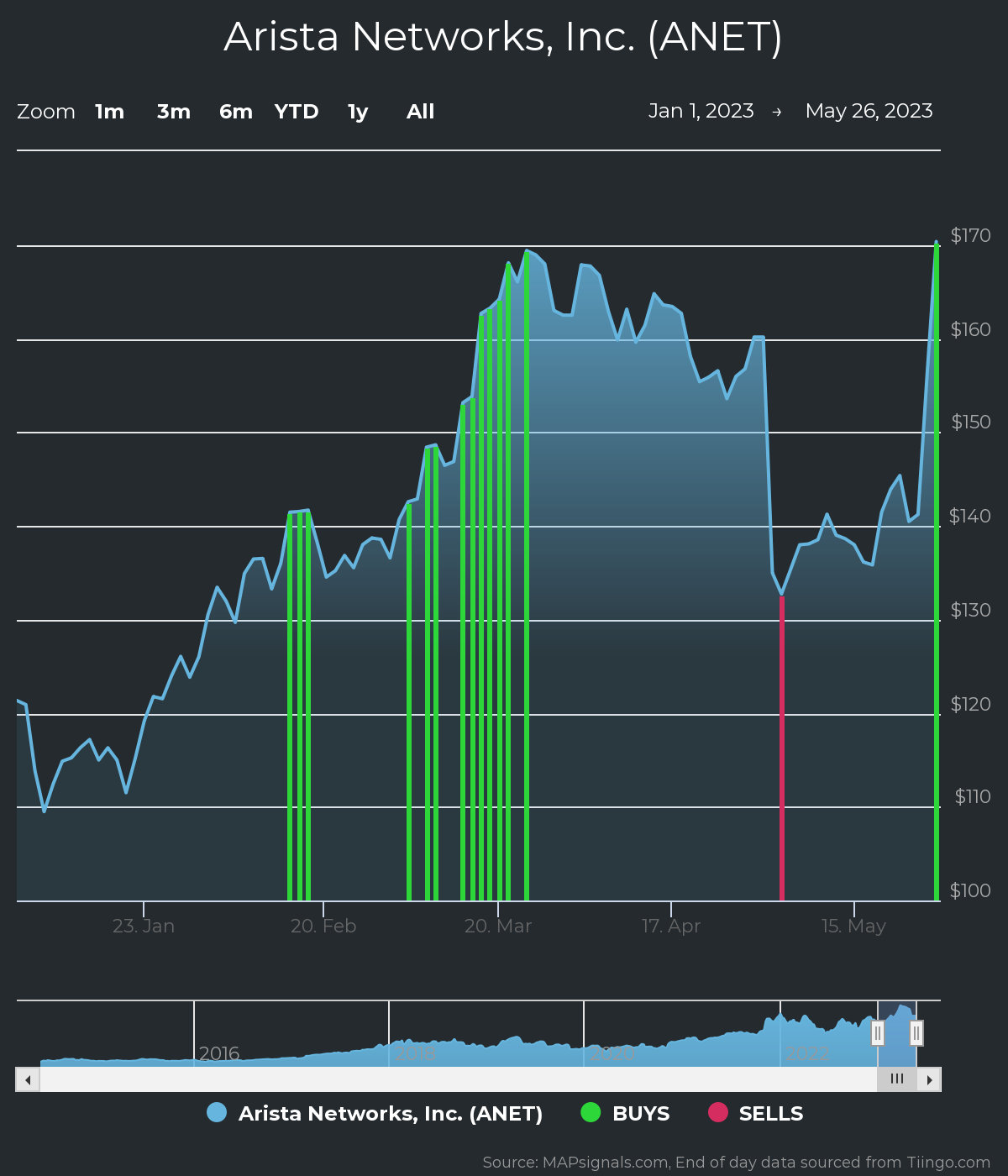Toggle the BUYS legend item
The height and width of the screenshot is (1176, 1008).
tap(626, 1113)
